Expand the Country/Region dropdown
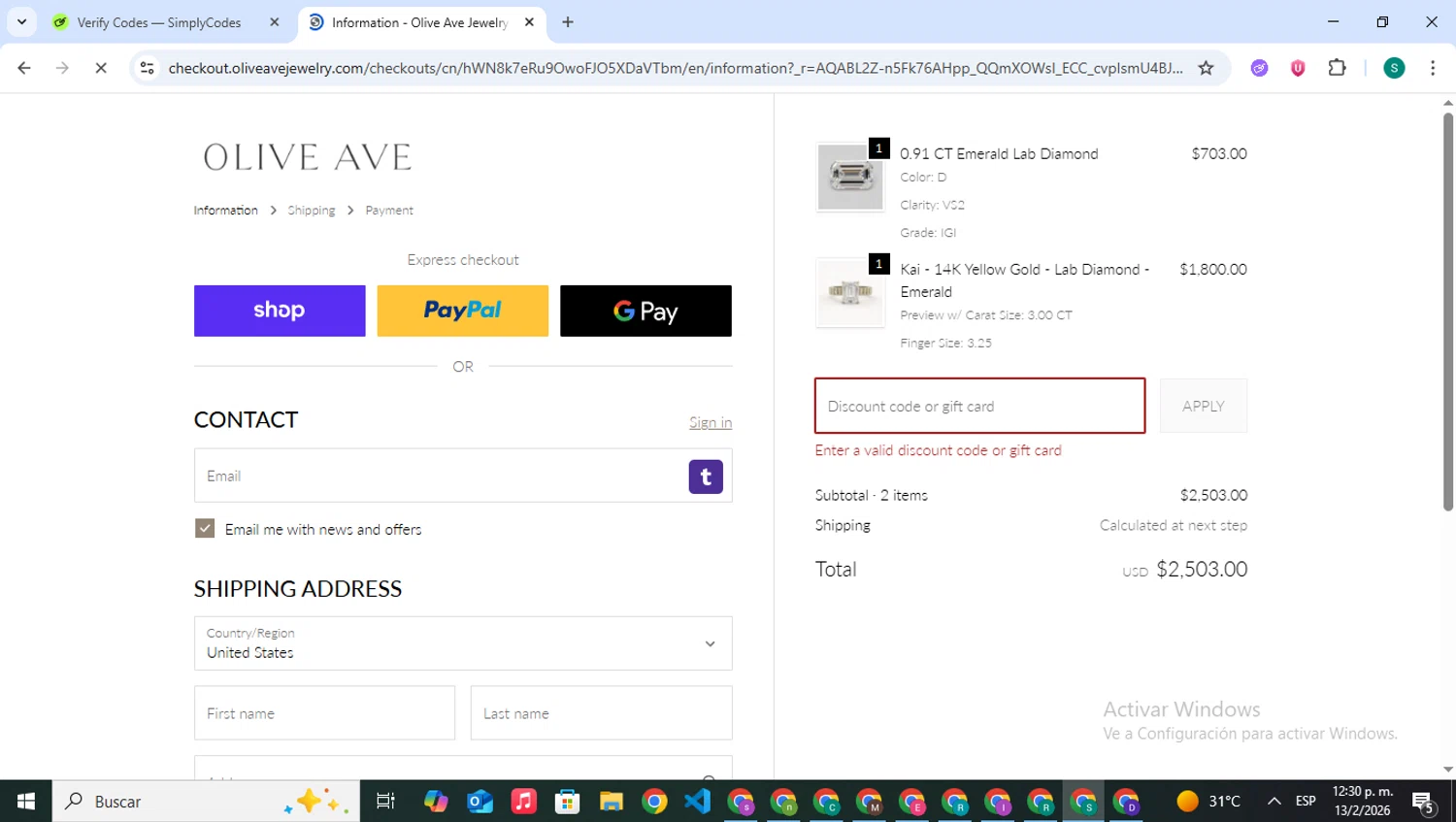This screenshot has width=1456, height=822. (x=463, y=643)
